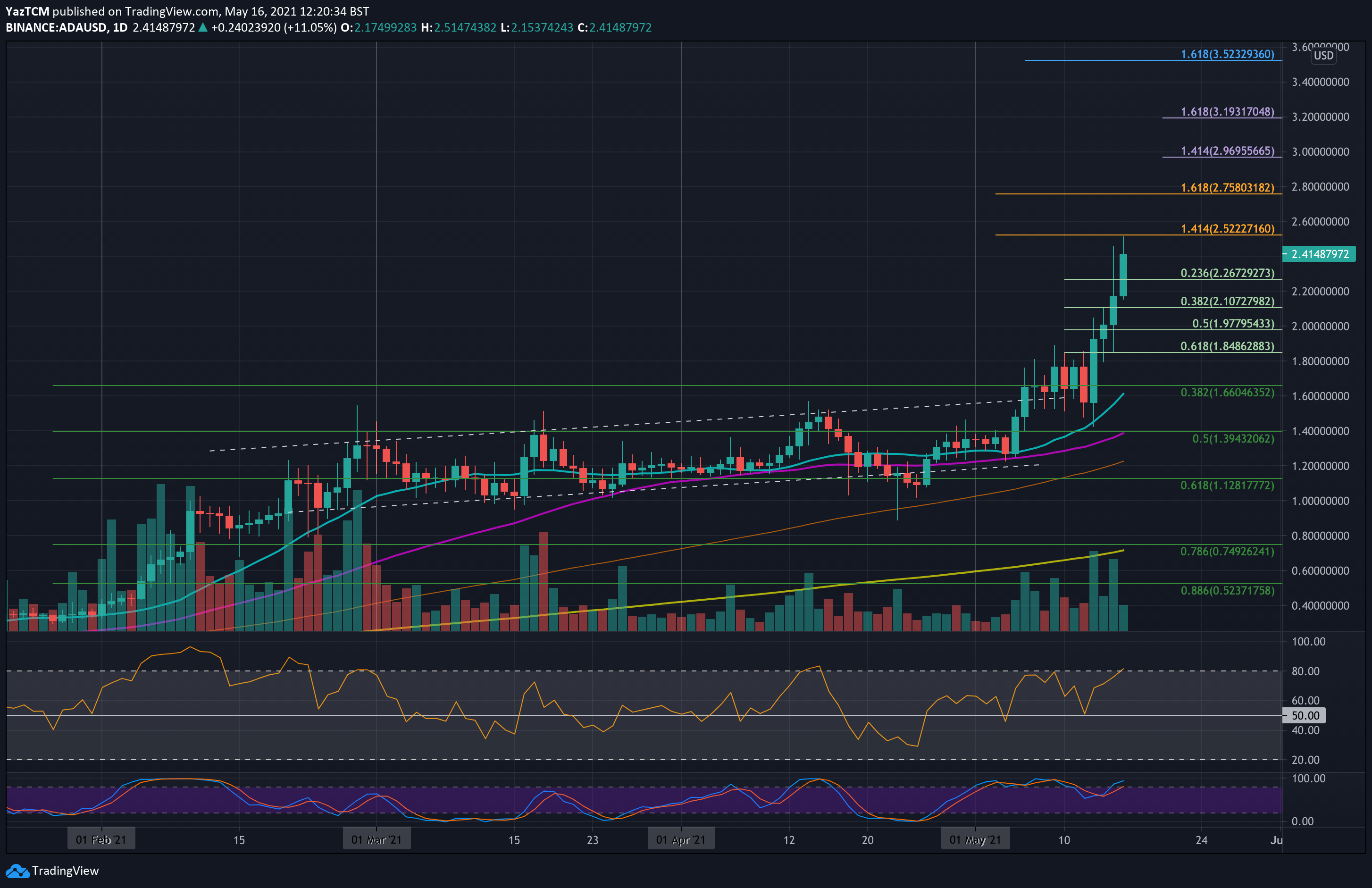
Task: Click the 3.40000000 price axis label
Action: (1320, 82)
